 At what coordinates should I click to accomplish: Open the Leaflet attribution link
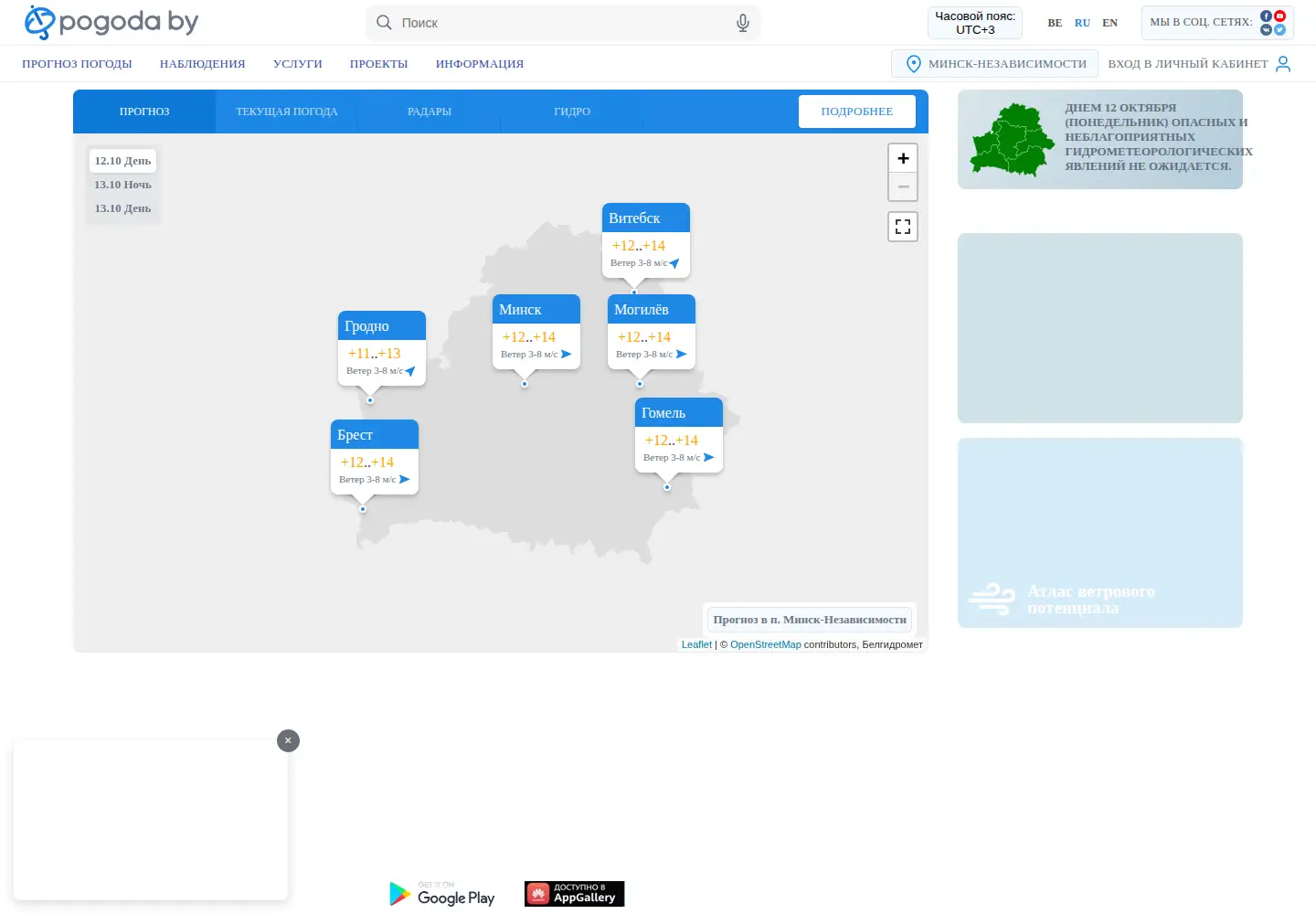click(696, 644)
